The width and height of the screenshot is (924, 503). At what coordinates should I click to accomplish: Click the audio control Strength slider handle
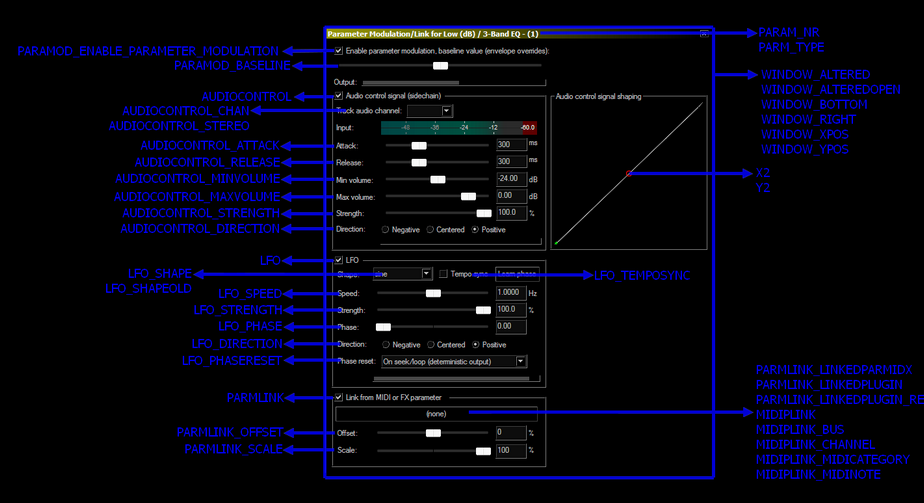[484, 213]
